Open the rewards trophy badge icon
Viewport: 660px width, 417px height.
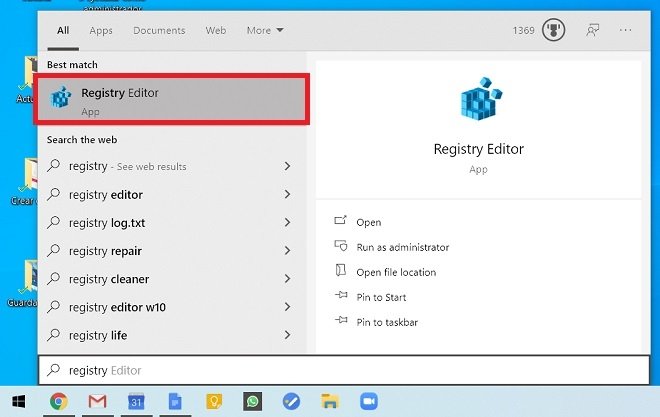[x=553, y=30]
